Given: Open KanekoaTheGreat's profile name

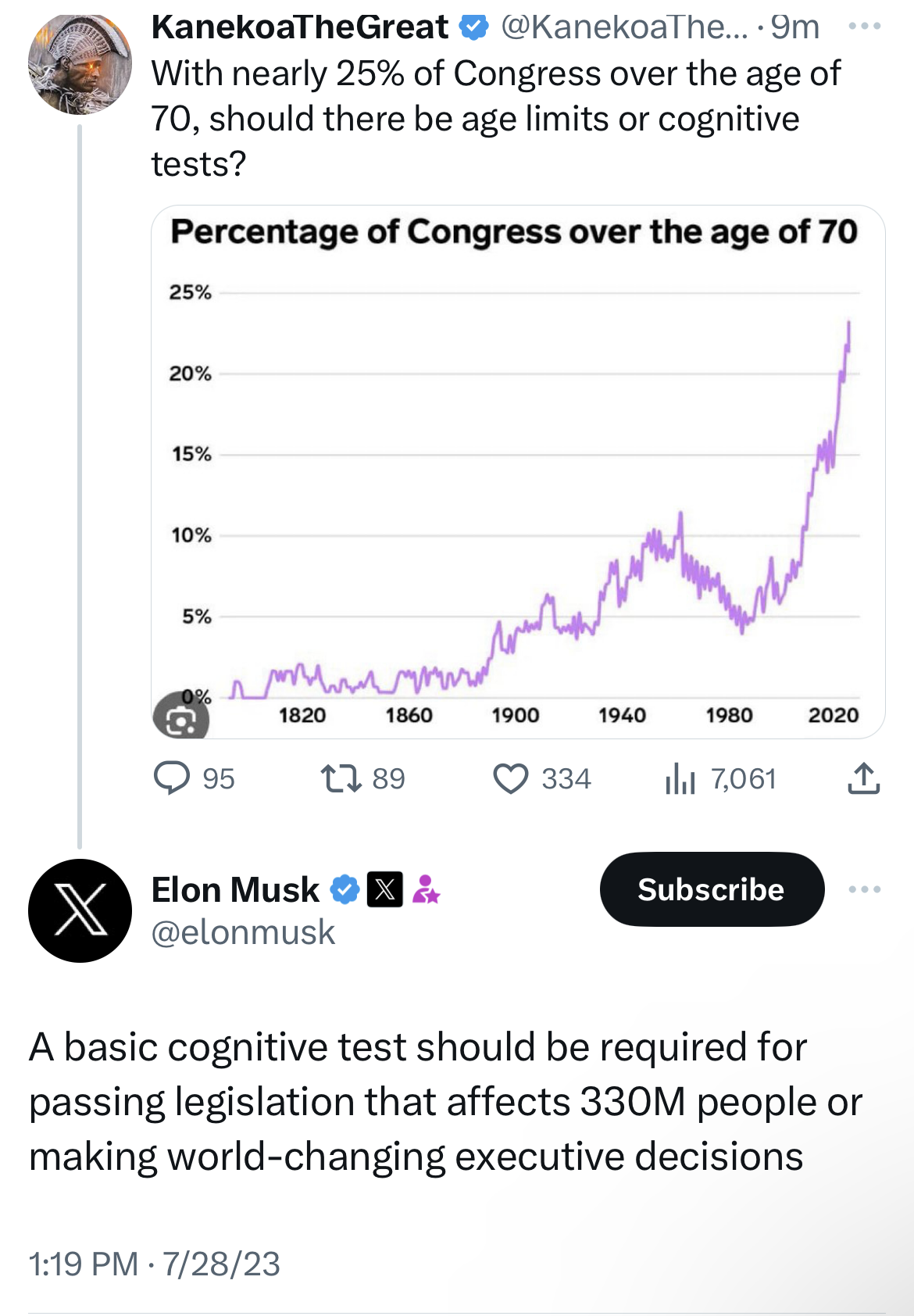Looking at the screenshot, I should point(300,27).
